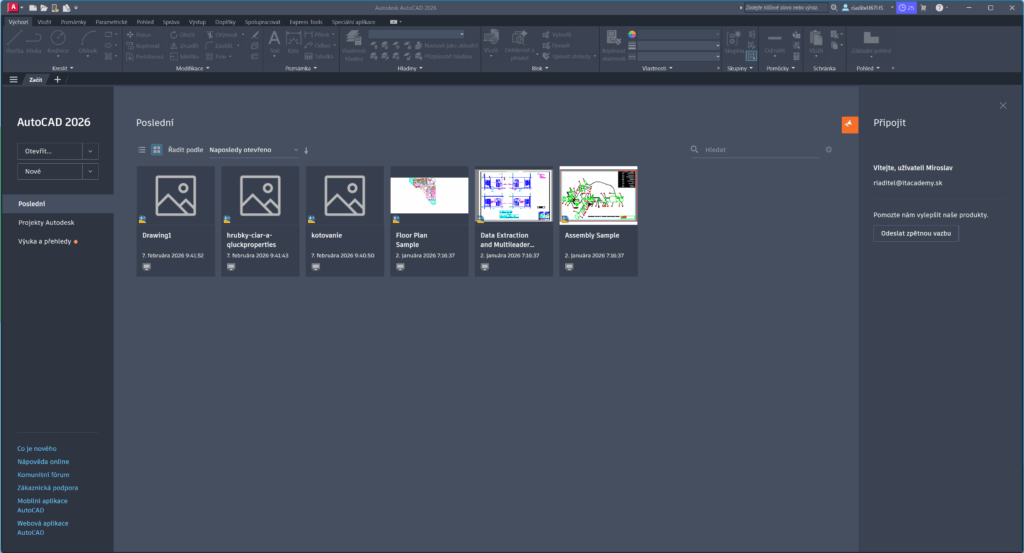The width and height of the screenshot is (1024, 553).
Task: Click the Zrcadlit mirror tool
Action: pos(184,46)
